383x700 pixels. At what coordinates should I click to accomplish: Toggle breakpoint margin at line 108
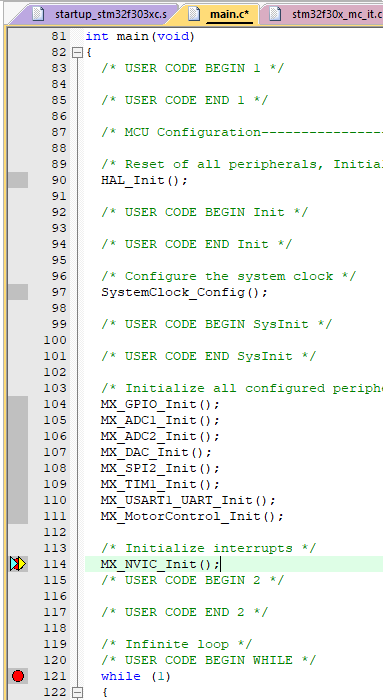18,468
